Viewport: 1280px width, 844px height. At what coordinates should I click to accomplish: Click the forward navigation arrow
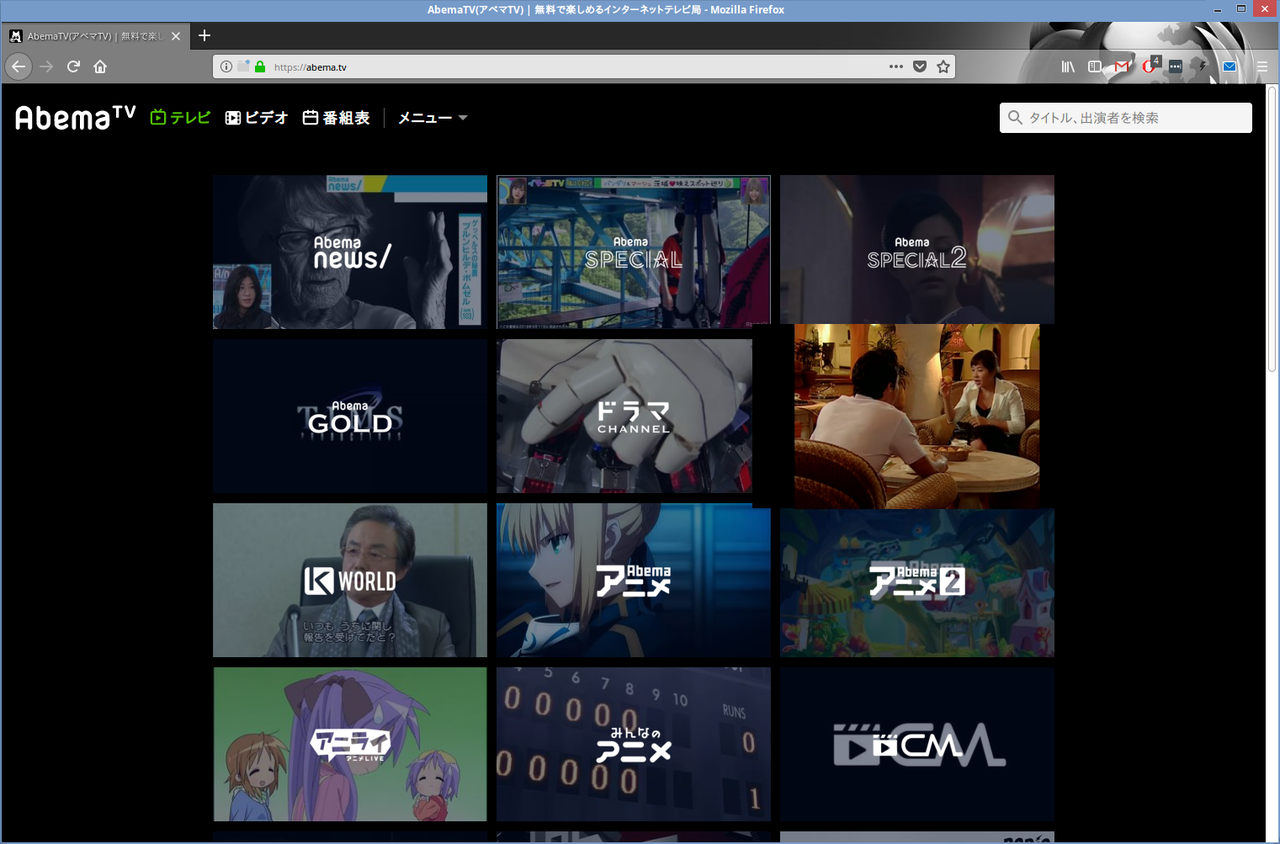(46, 67)
